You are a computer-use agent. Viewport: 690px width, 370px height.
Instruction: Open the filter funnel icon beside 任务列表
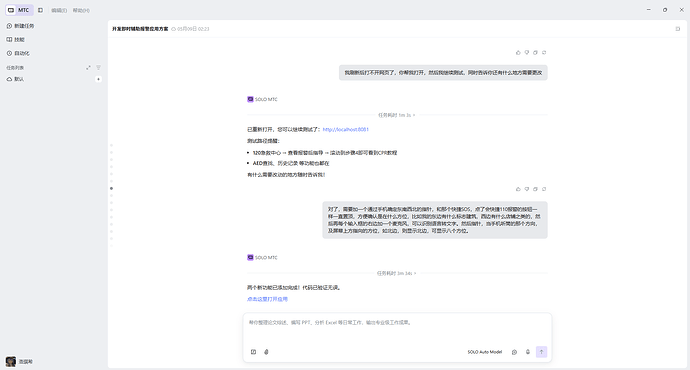[x=99, y=68]
